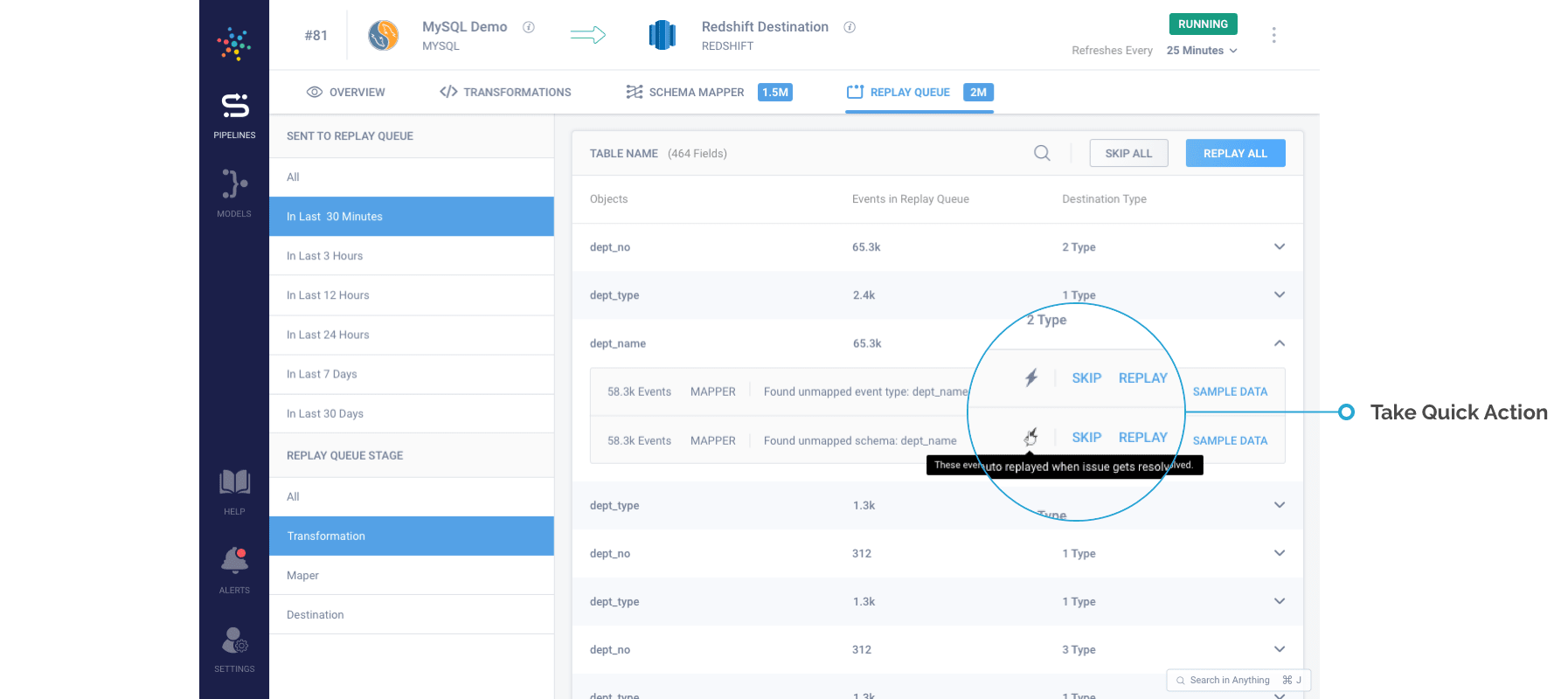Click the pipeline number #81
The width and height of the screenshot is (1568, 699).
pos(316,35)
